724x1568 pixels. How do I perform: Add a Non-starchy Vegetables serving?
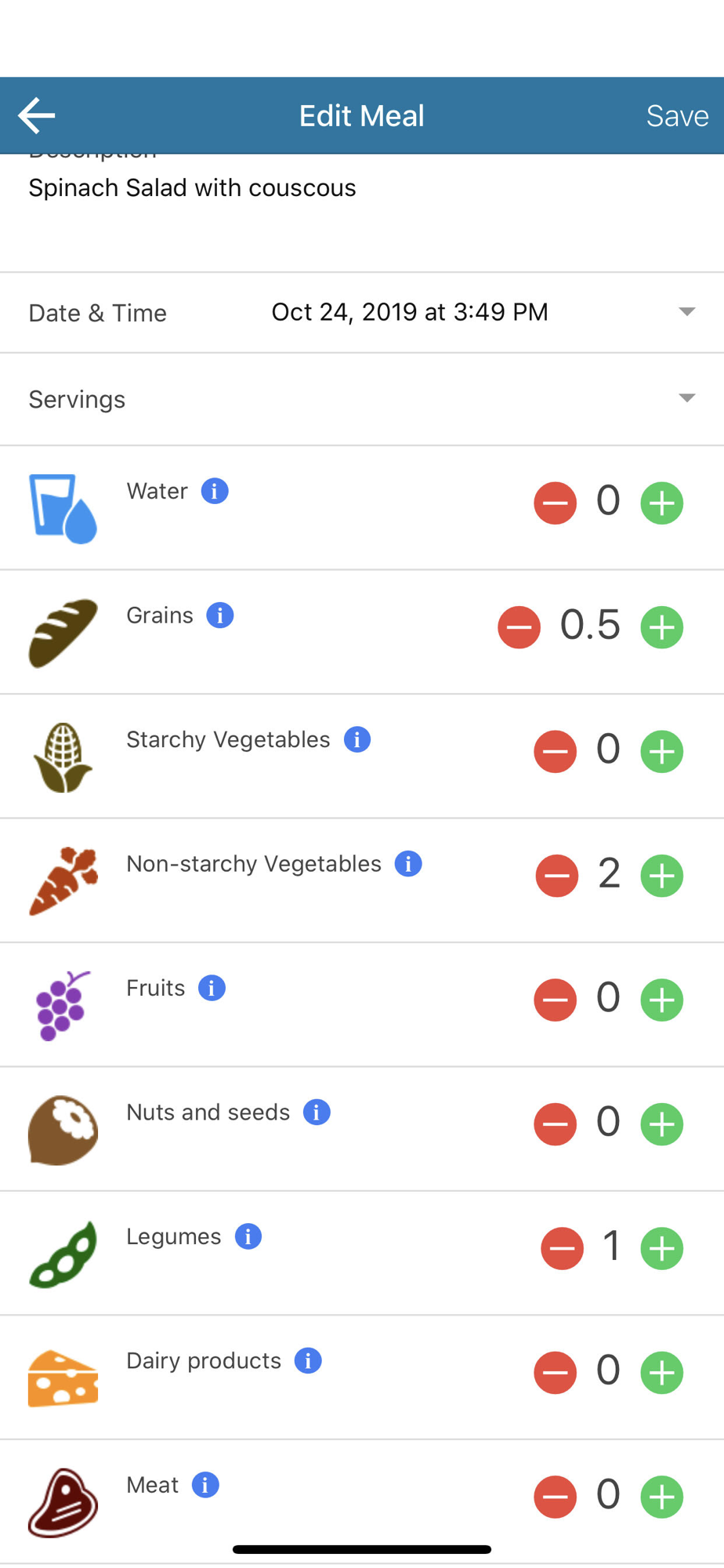tap(662, 876)
